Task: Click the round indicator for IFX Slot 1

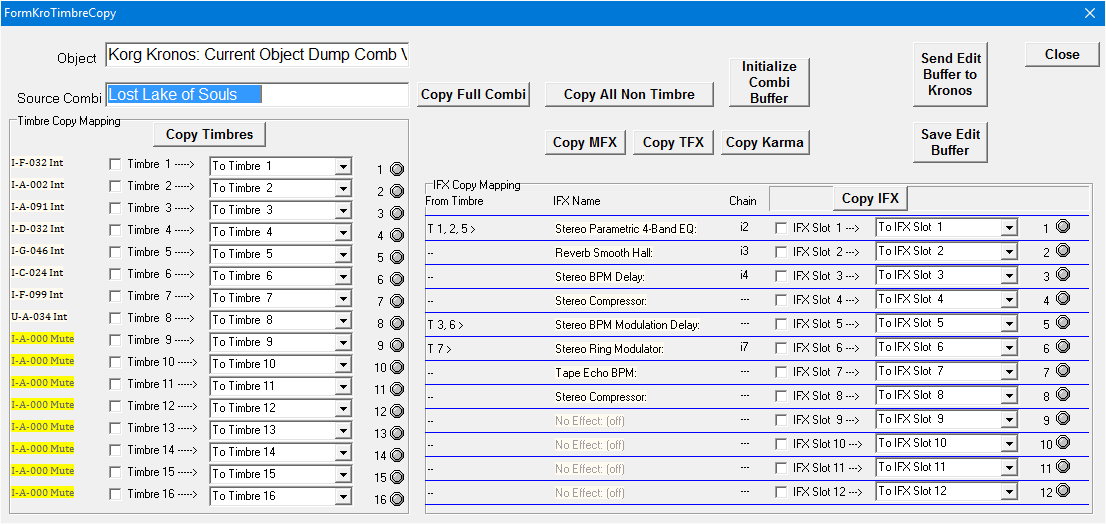Action: click(x=1063, y=226)
